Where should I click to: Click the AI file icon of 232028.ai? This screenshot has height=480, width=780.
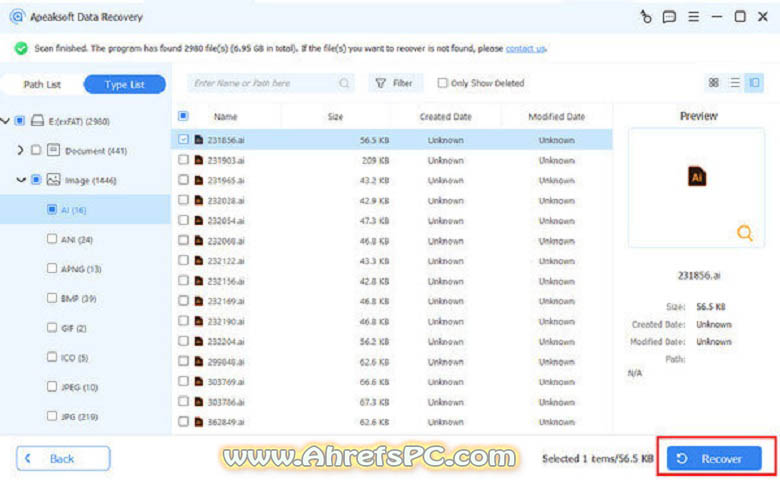coord(198,200)
